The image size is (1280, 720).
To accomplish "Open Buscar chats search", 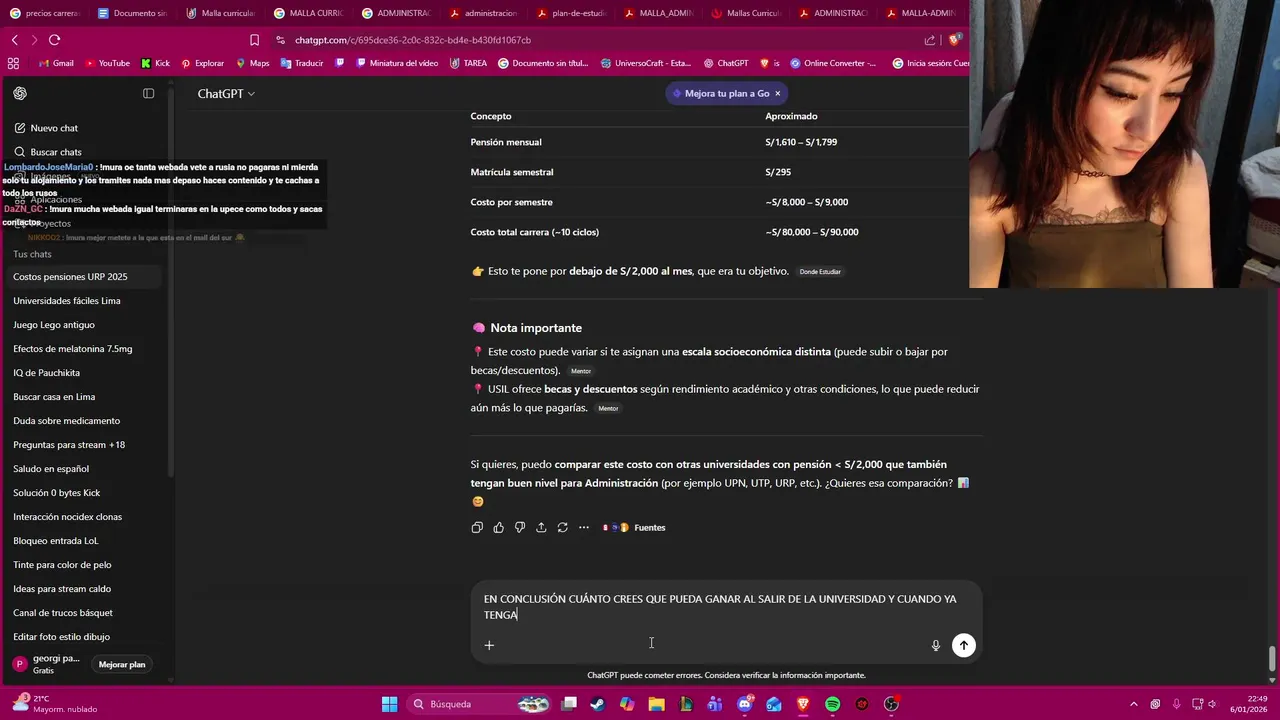I will tap(56, 152).
